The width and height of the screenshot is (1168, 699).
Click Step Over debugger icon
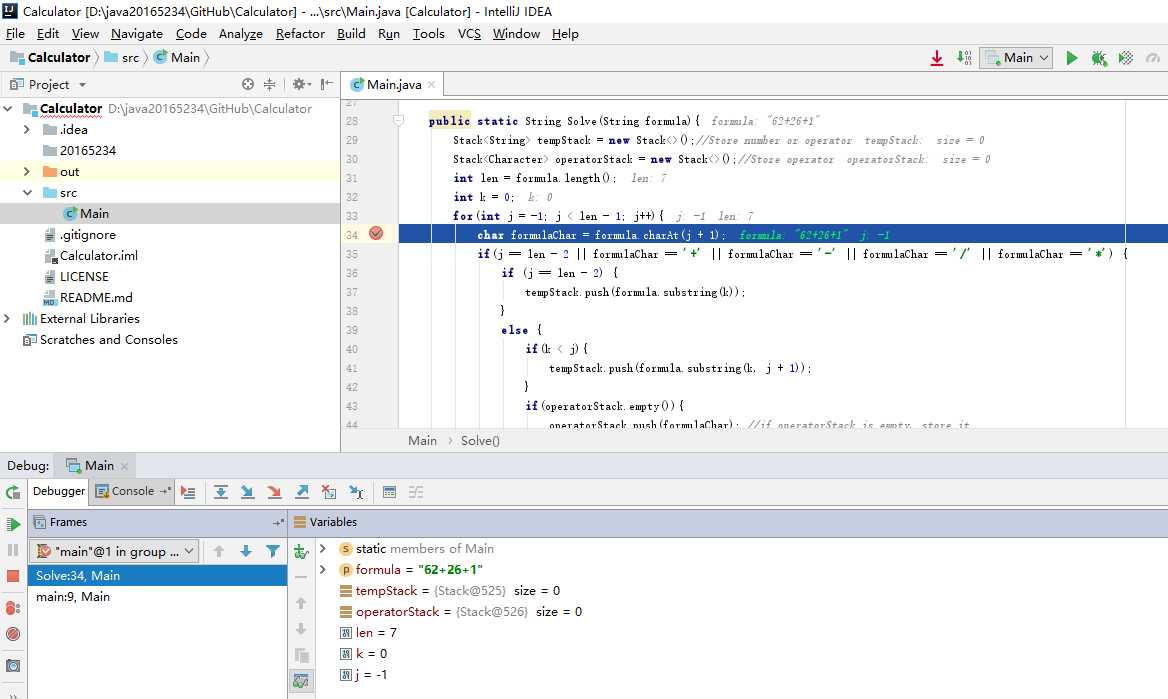[220, 492]
